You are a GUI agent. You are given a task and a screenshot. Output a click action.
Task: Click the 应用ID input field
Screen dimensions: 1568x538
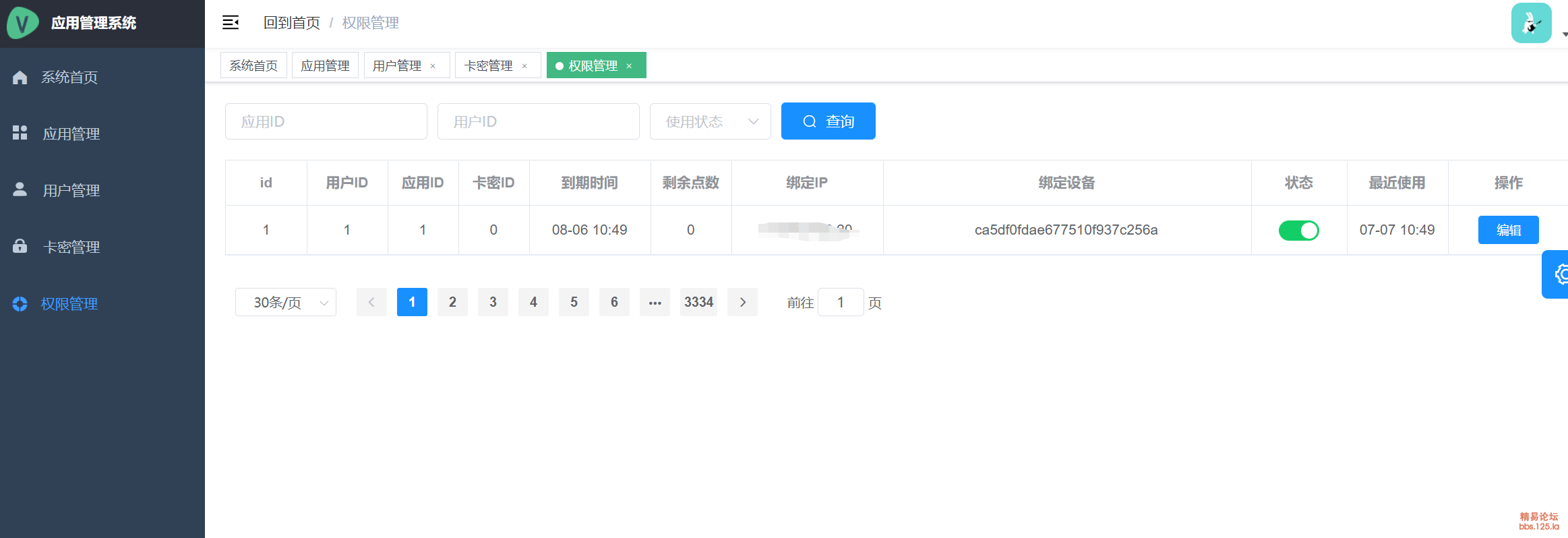tap(326, 121)
